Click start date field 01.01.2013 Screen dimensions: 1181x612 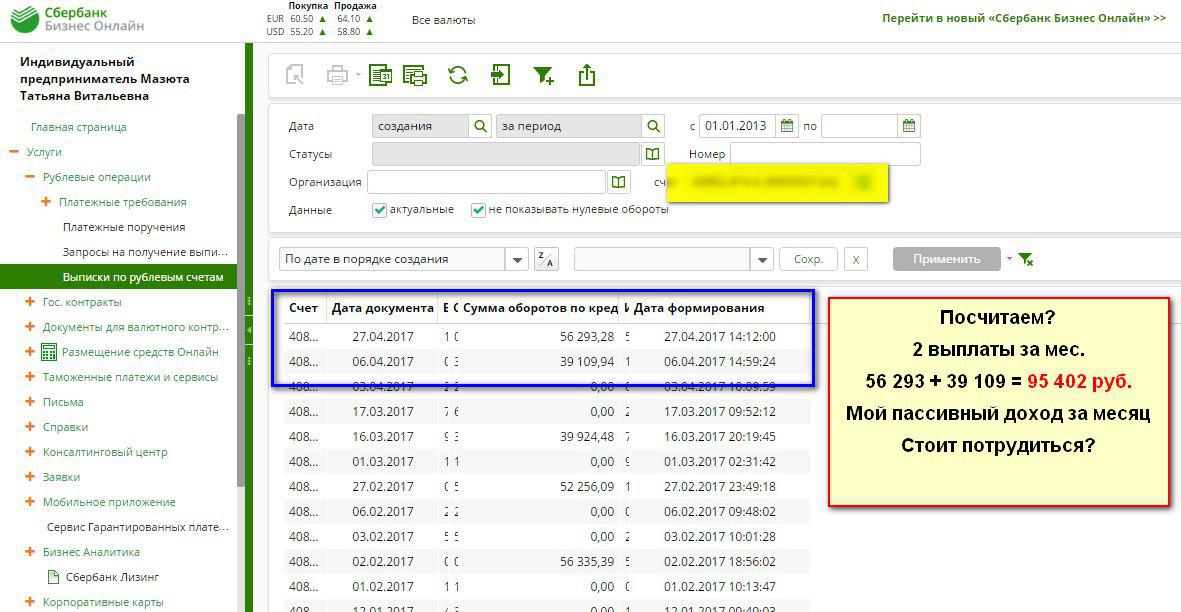(x=737, y=126)
